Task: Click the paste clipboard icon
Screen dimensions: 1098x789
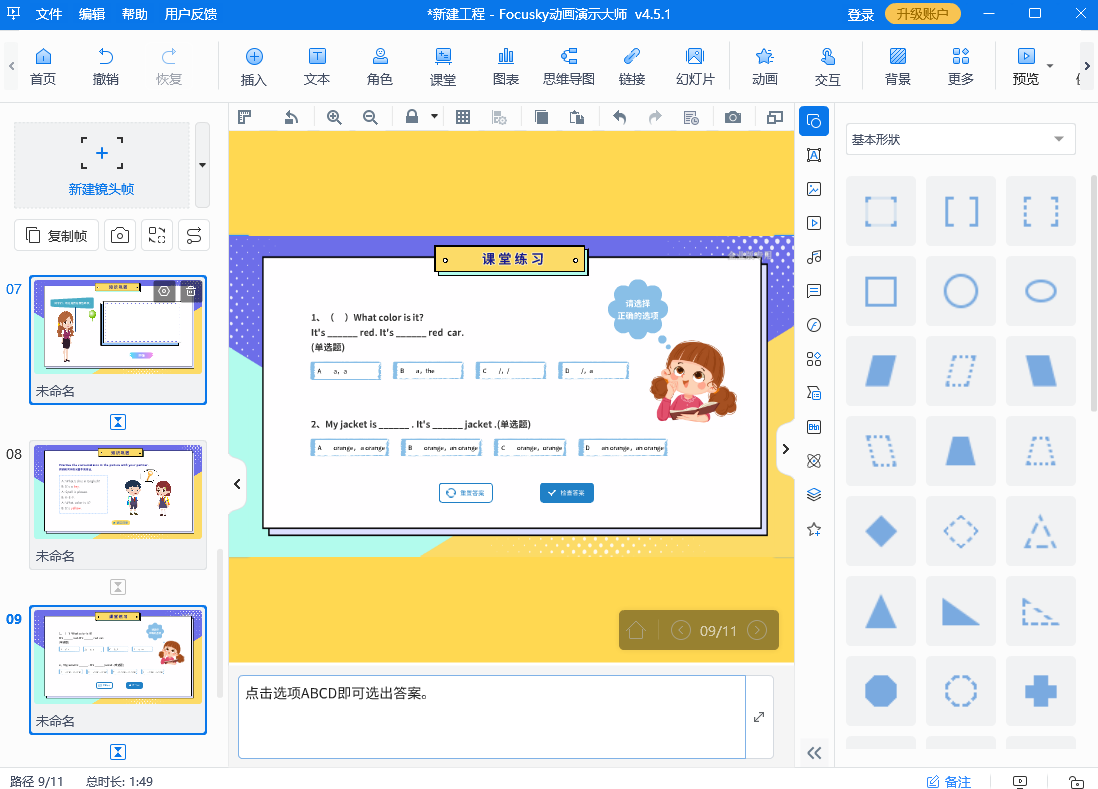Action: (x=577, y=118)
